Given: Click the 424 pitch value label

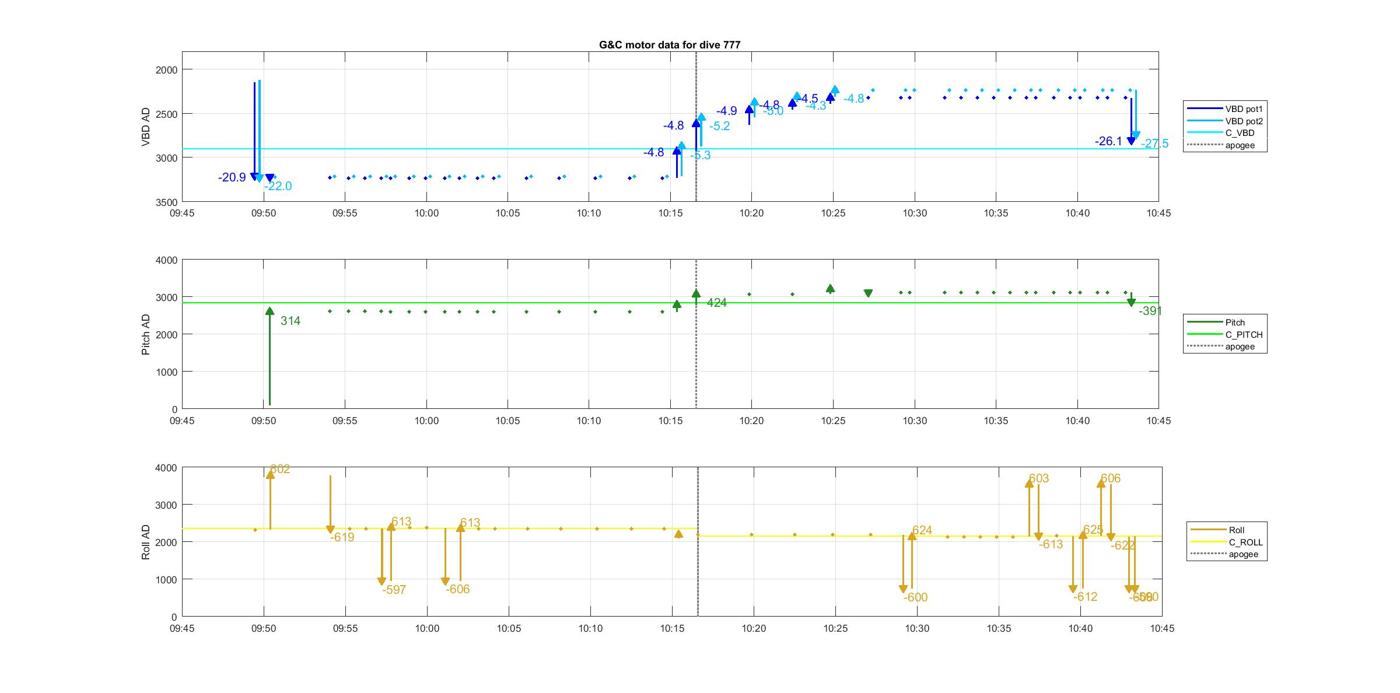Looking at the screenshot, I should [717, 303].
